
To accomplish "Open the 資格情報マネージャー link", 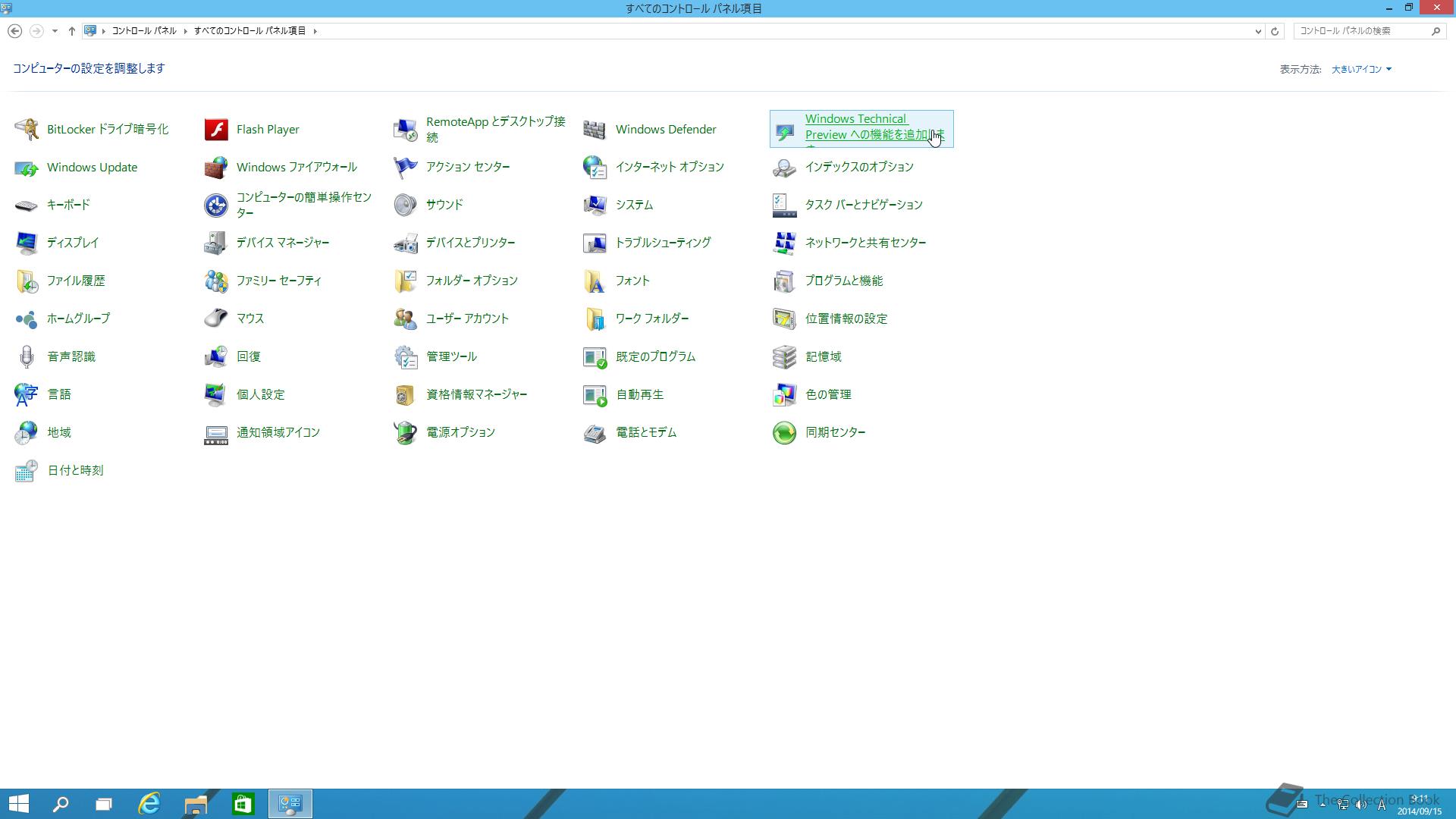I will [477, 394].
